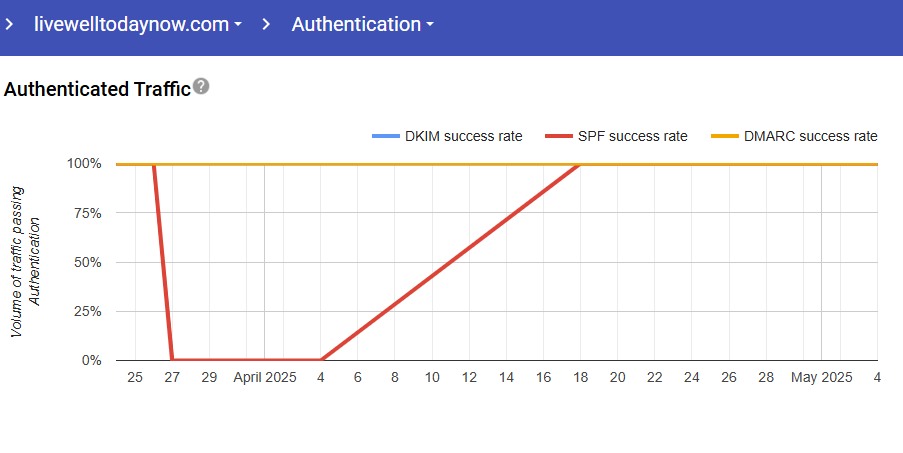Click the April 2025 x-axis label
The image size is (903, 453).
point(265,377)
